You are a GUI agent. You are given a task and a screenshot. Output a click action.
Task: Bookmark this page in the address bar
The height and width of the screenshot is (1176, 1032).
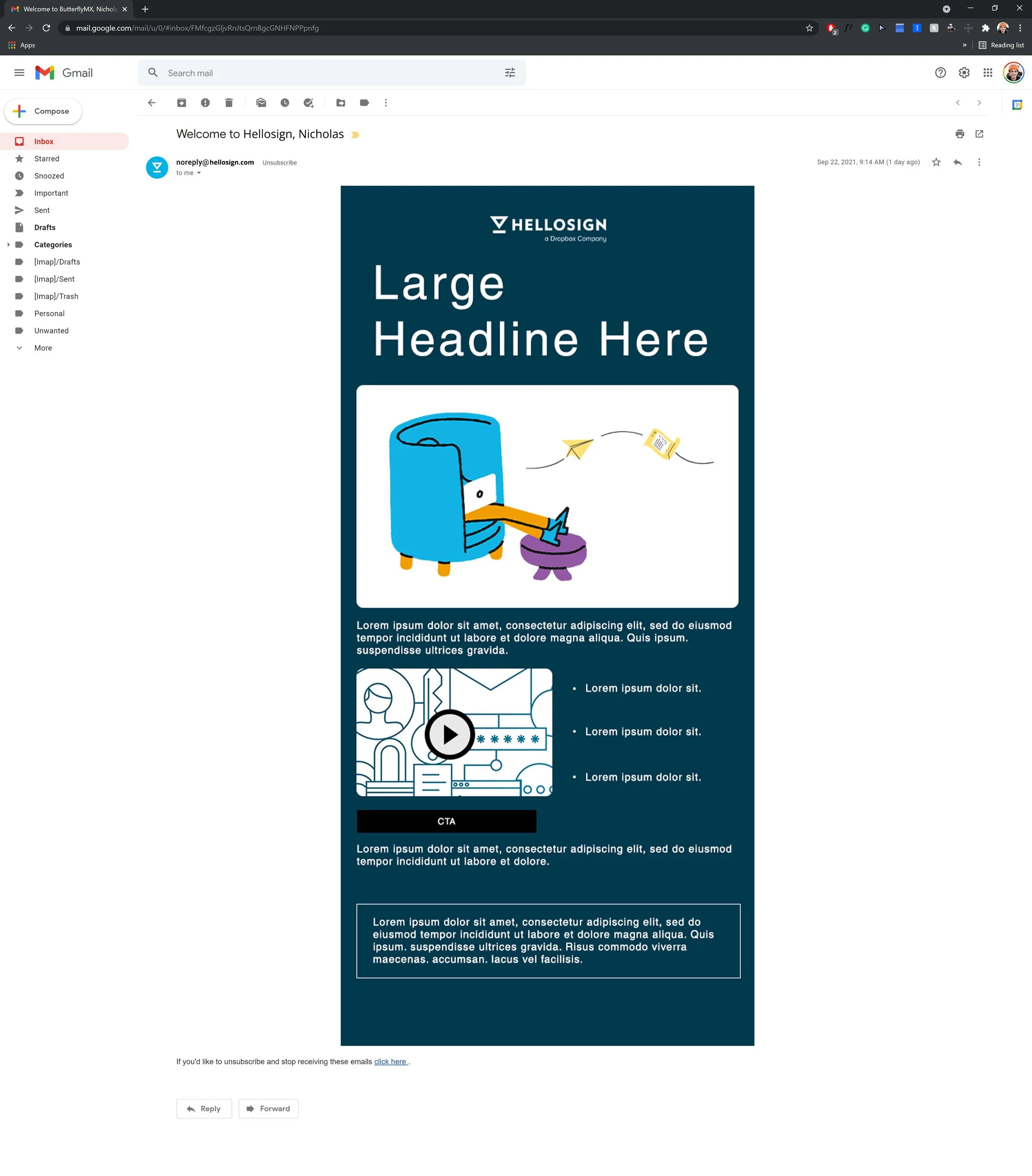coord(810,27)
